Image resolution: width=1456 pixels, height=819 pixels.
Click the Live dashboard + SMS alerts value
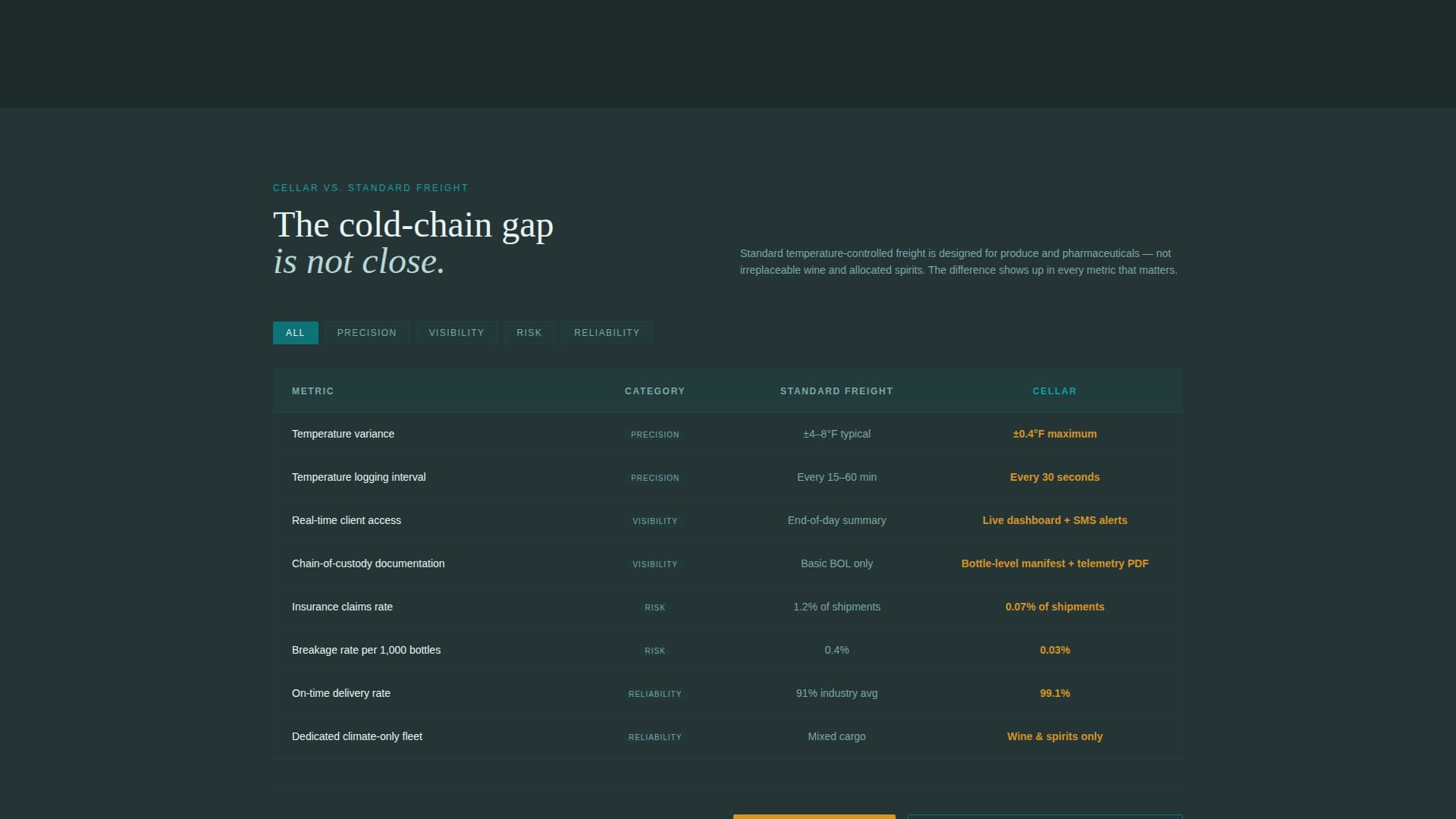pyautogui.click(x=1054, y=521)
